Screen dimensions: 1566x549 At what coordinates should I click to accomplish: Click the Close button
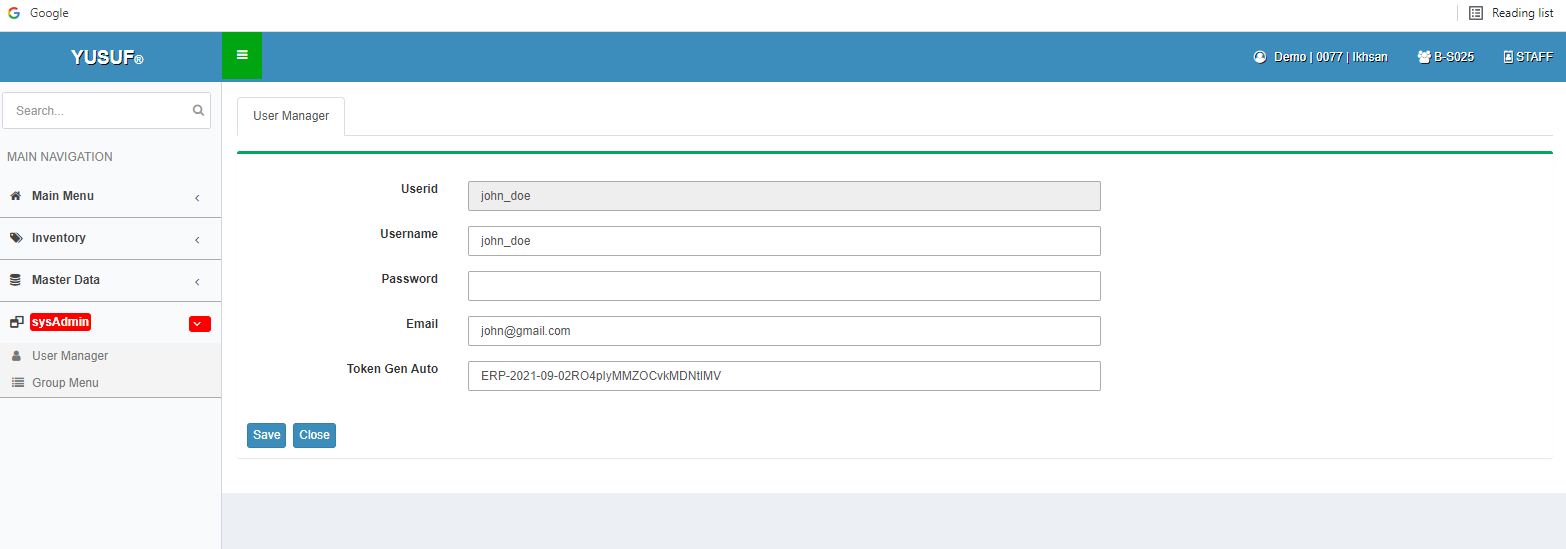coord(314,435)
